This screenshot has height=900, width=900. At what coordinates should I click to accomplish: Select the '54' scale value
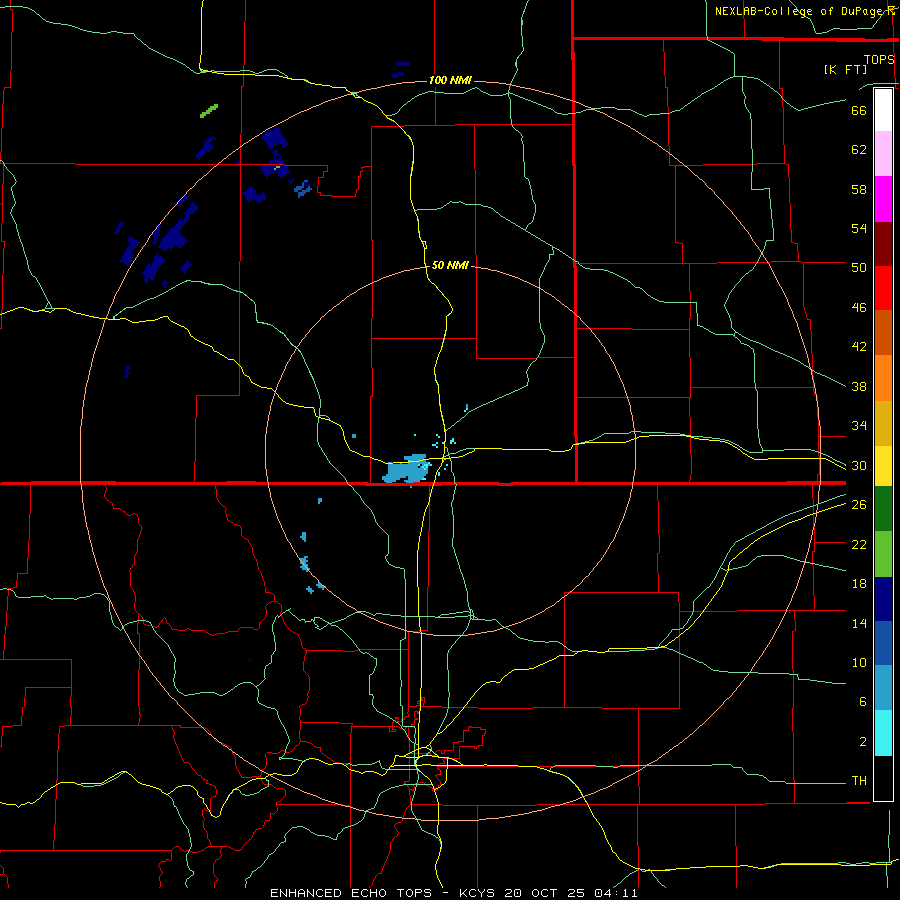(x=859, y=228)
